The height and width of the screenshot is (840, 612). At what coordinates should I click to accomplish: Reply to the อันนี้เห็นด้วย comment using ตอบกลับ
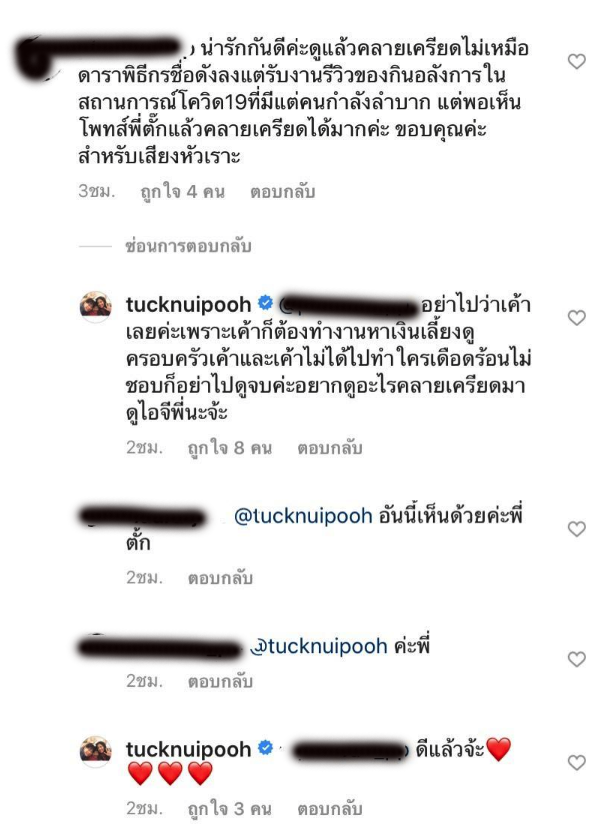point(220,578)
